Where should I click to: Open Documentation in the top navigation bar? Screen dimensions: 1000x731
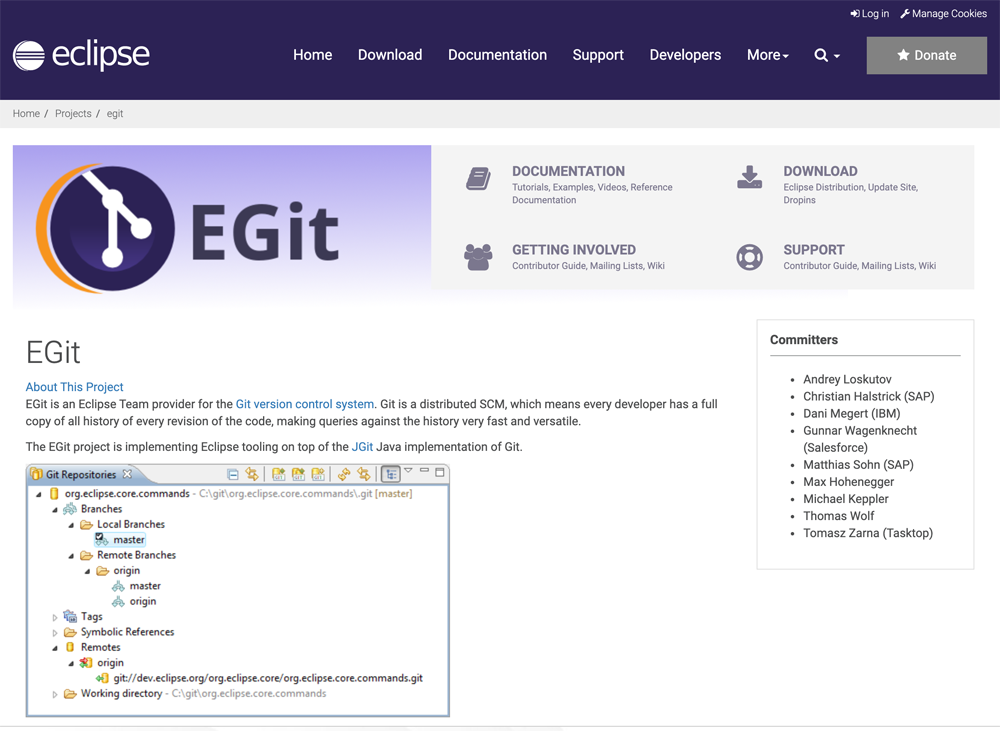[497, 55]
